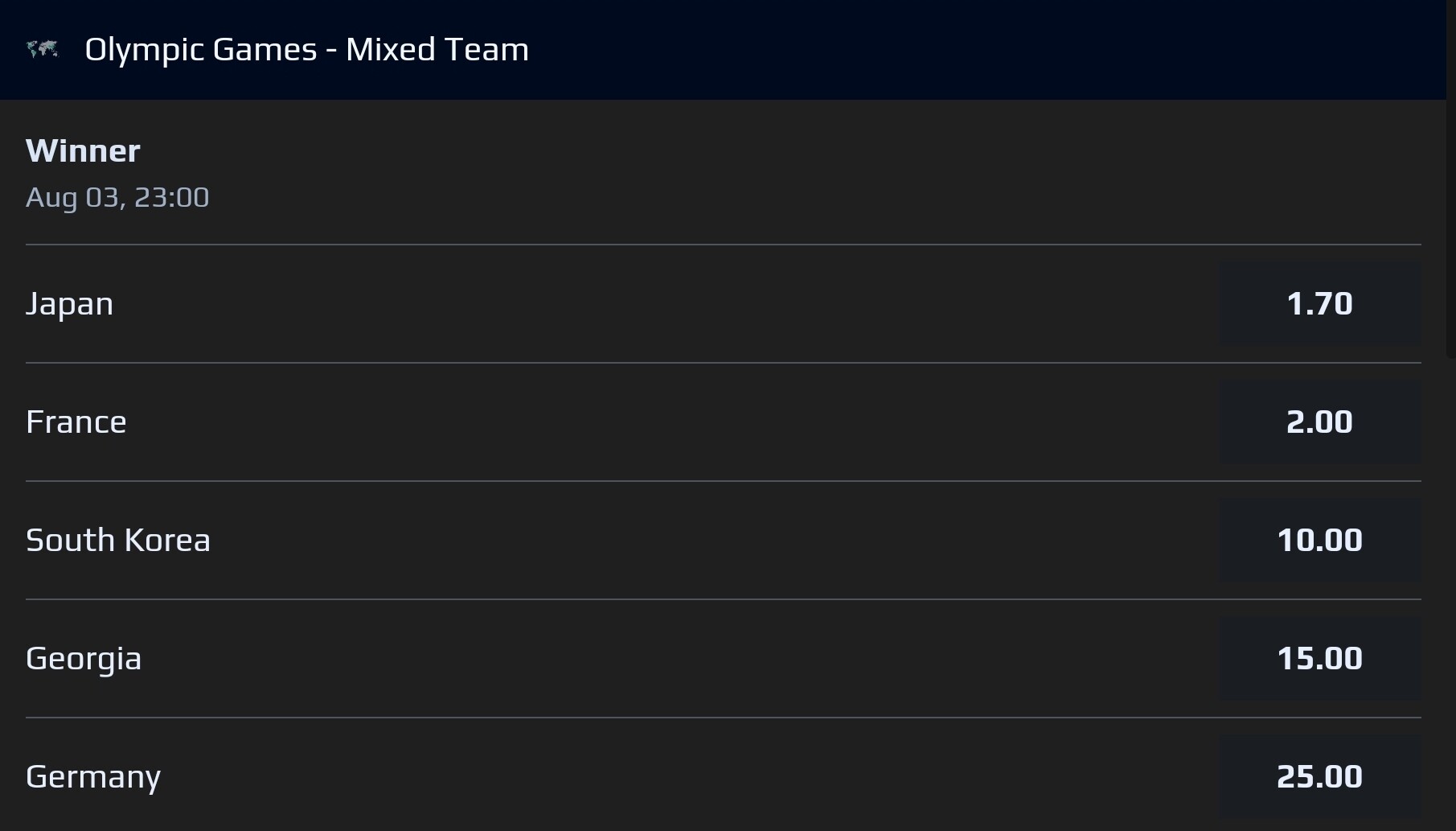Click the Germany team name
Screen dimensions: 1456x831
pos(93,777)
